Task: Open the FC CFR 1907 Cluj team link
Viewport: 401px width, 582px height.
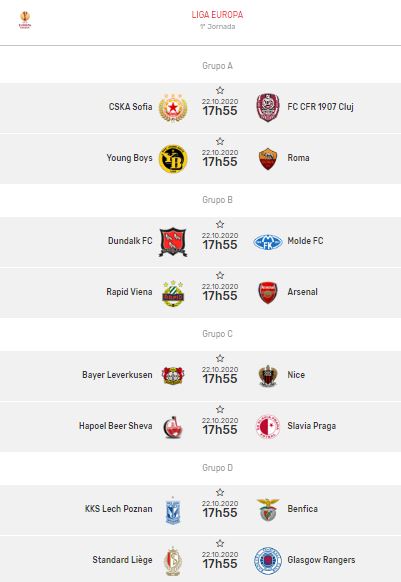Action: (x=320, y=107)
